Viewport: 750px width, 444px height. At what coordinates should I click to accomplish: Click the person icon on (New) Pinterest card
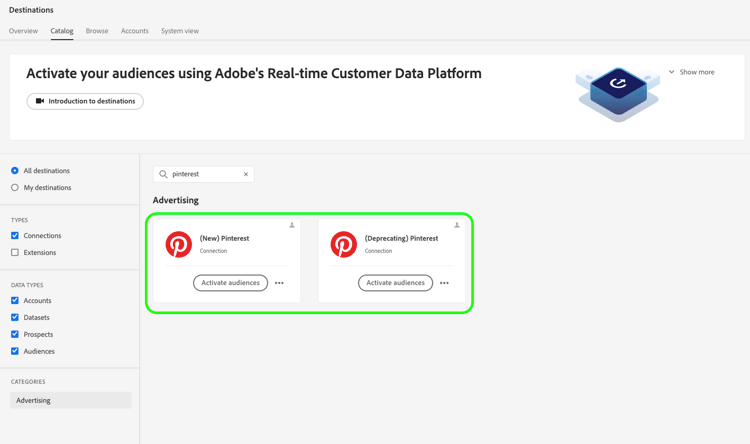pos(292,225)
